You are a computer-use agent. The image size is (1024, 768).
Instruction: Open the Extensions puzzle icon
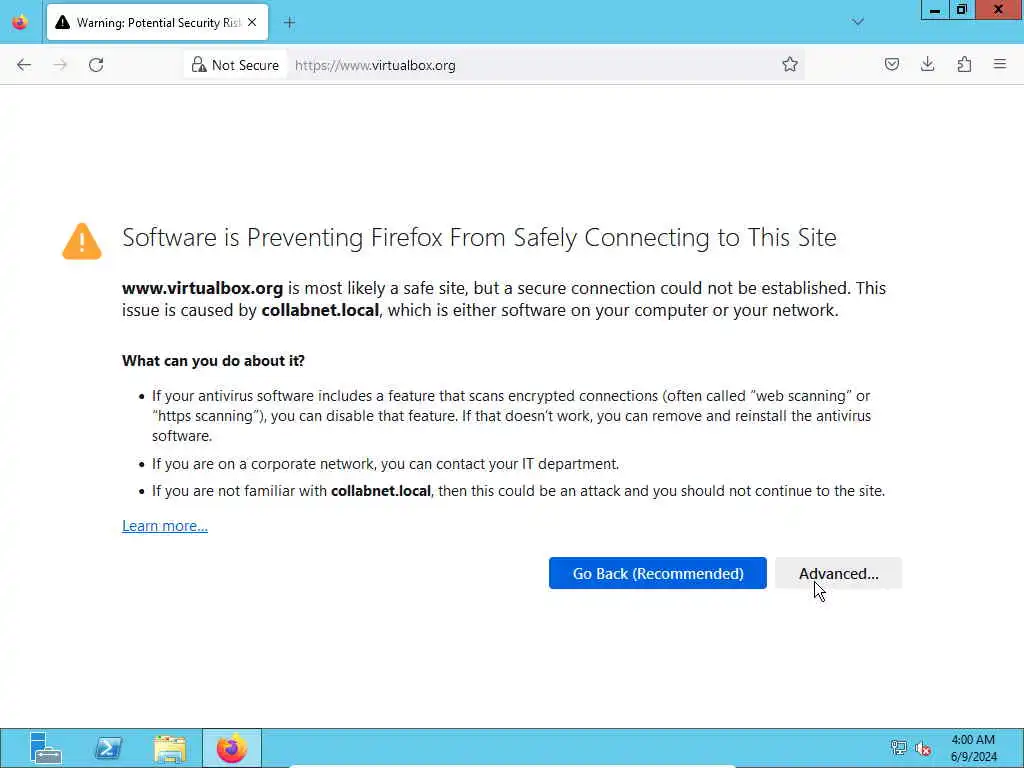pyautogui.click(x=964, y=65)
